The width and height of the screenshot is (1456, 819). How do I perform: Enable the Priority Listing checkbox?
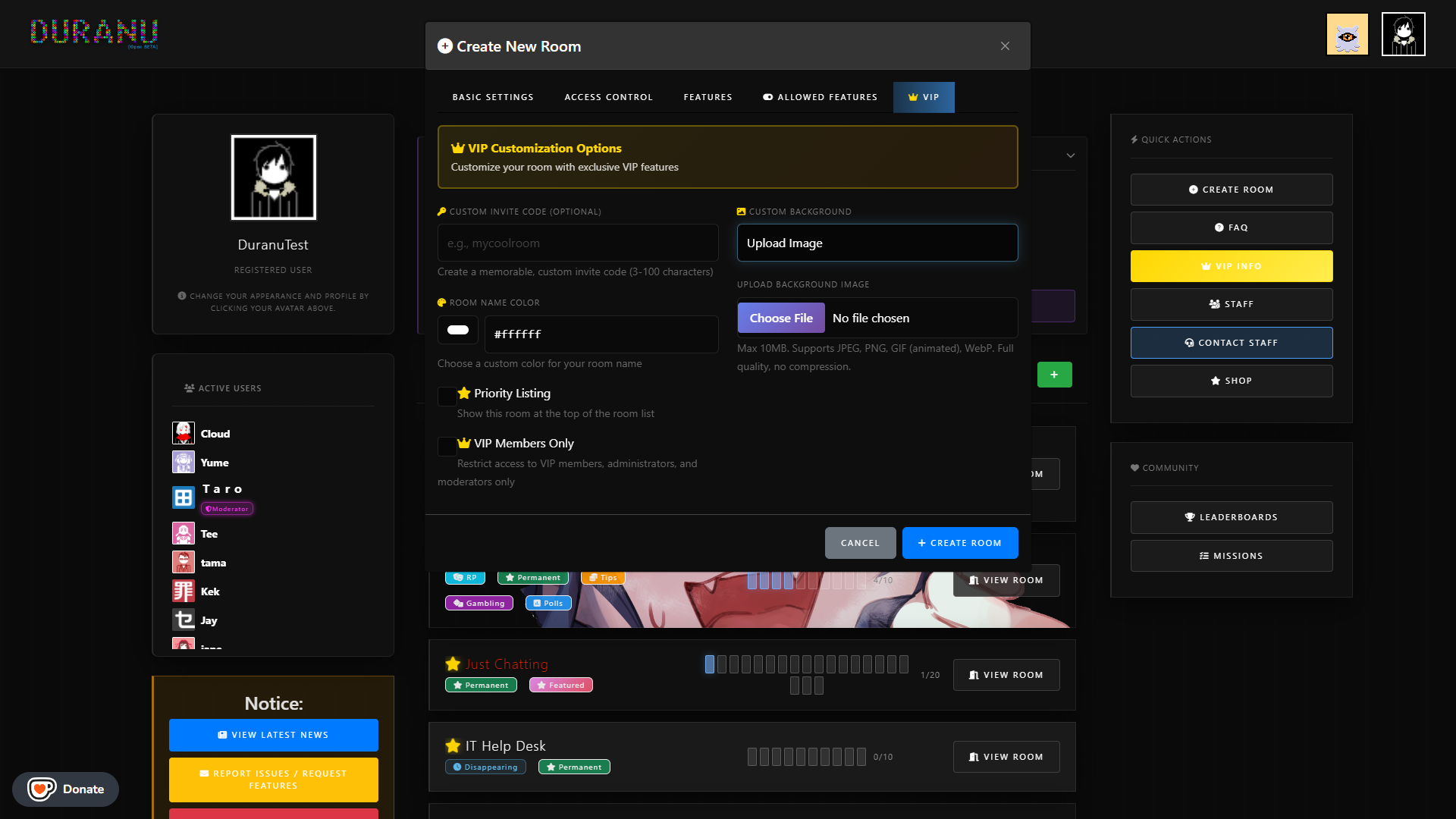447,396
